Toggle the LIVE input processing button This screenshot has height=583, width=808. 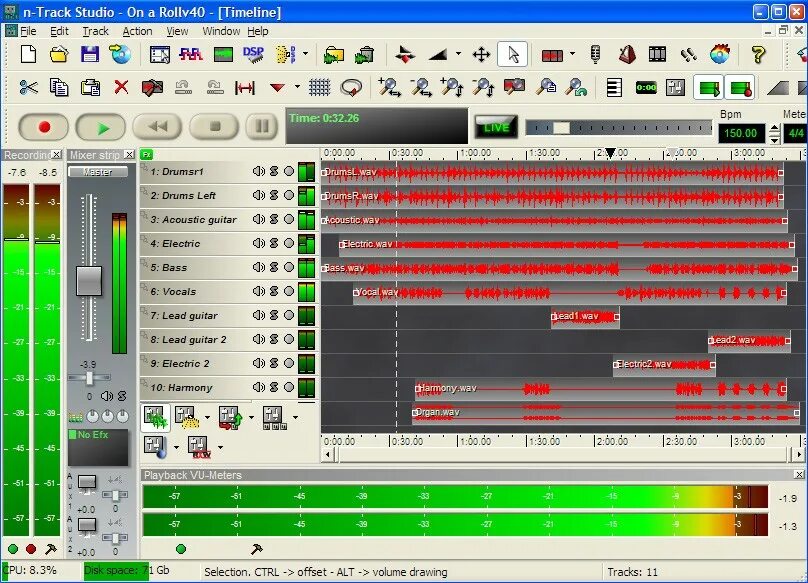pos(496,127)
